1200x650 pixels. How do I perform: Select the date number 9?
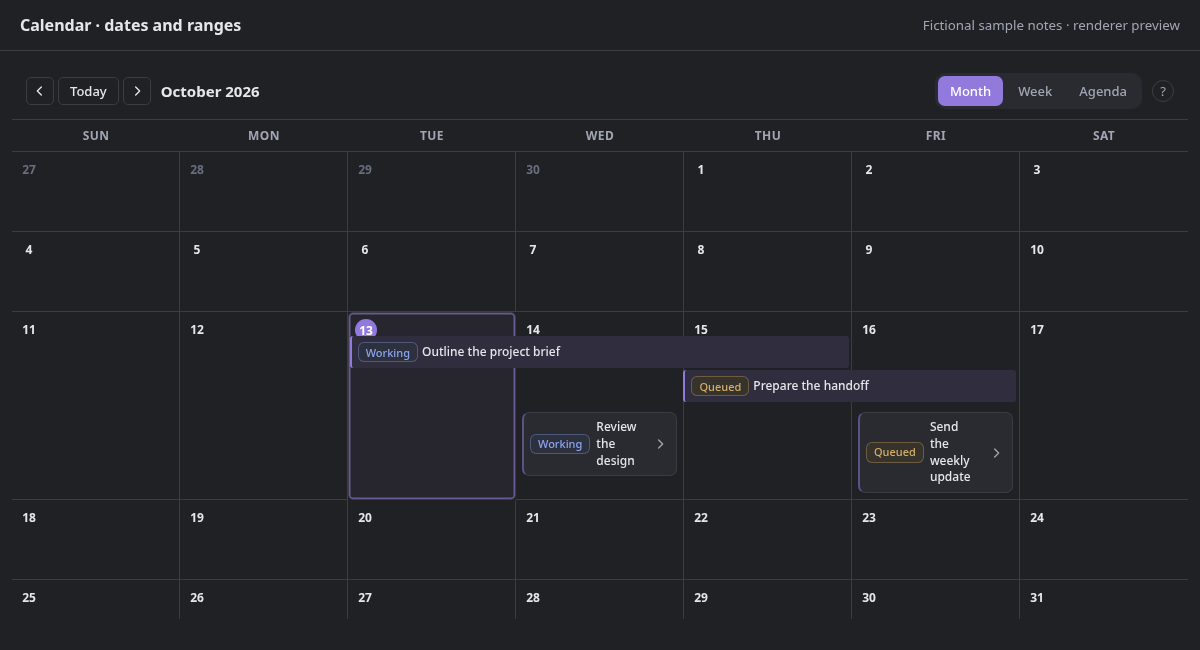coord(869,250)
